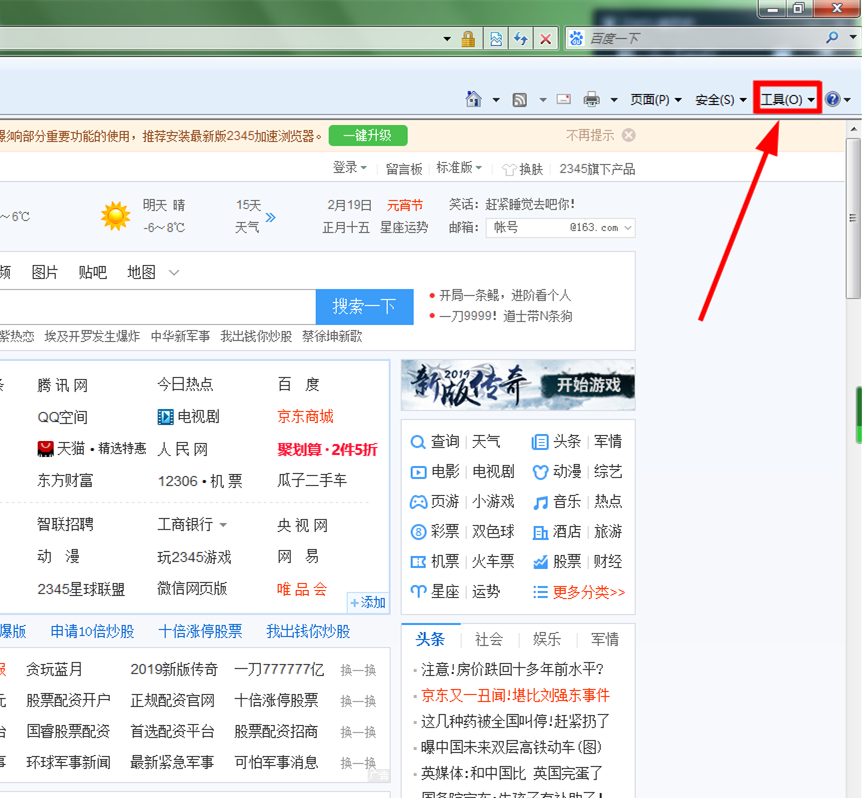The height and width of the screenshot is (798, 862).
Task: Click the refresh arrows icon
Action: point(520,38)
